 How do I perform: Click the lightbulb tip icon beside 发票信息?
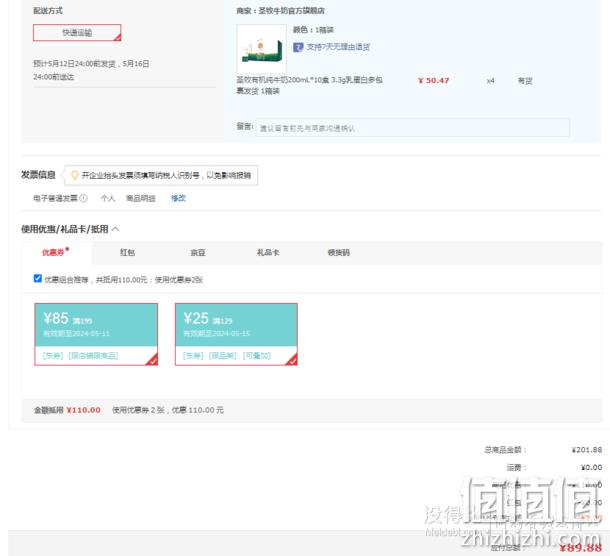(x=74, y=175)
